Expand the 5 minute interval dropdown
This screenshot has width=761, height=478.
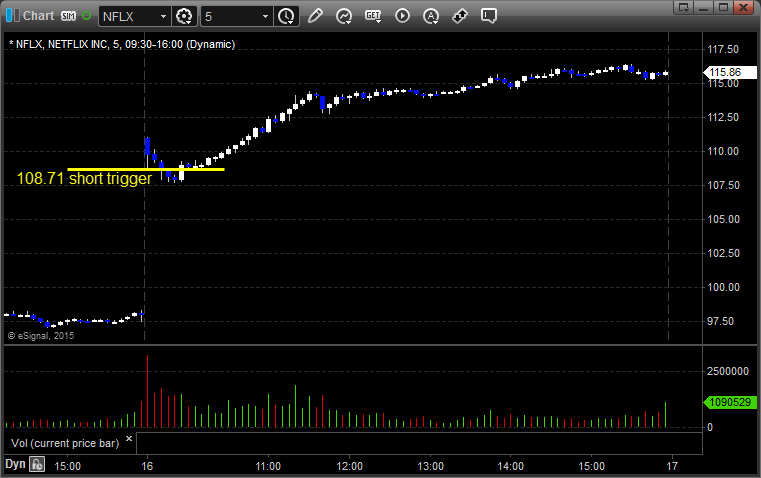pos(265,17)
